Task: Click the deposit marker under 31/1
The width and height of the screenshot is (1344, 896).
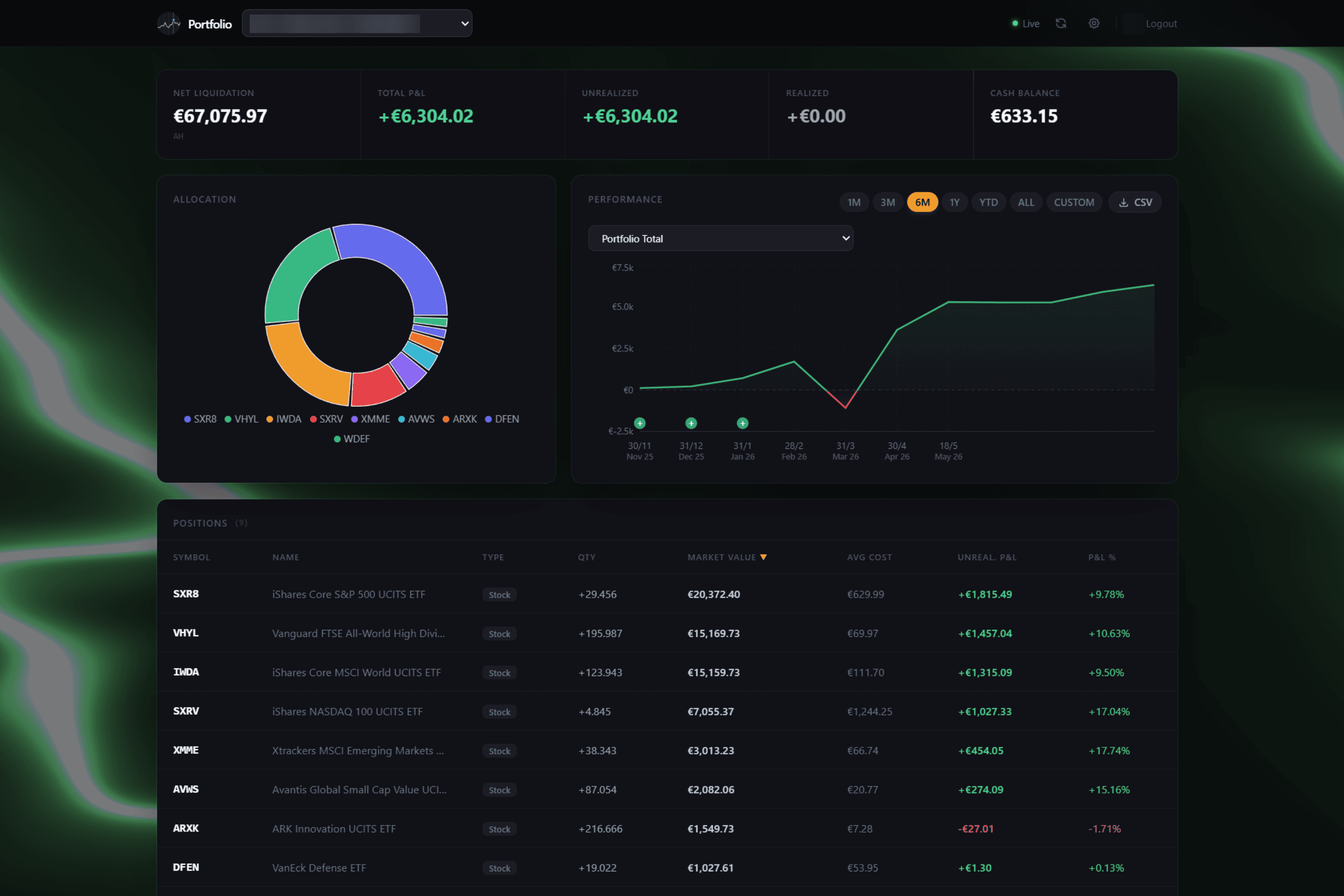Action: tap(742, 423)
